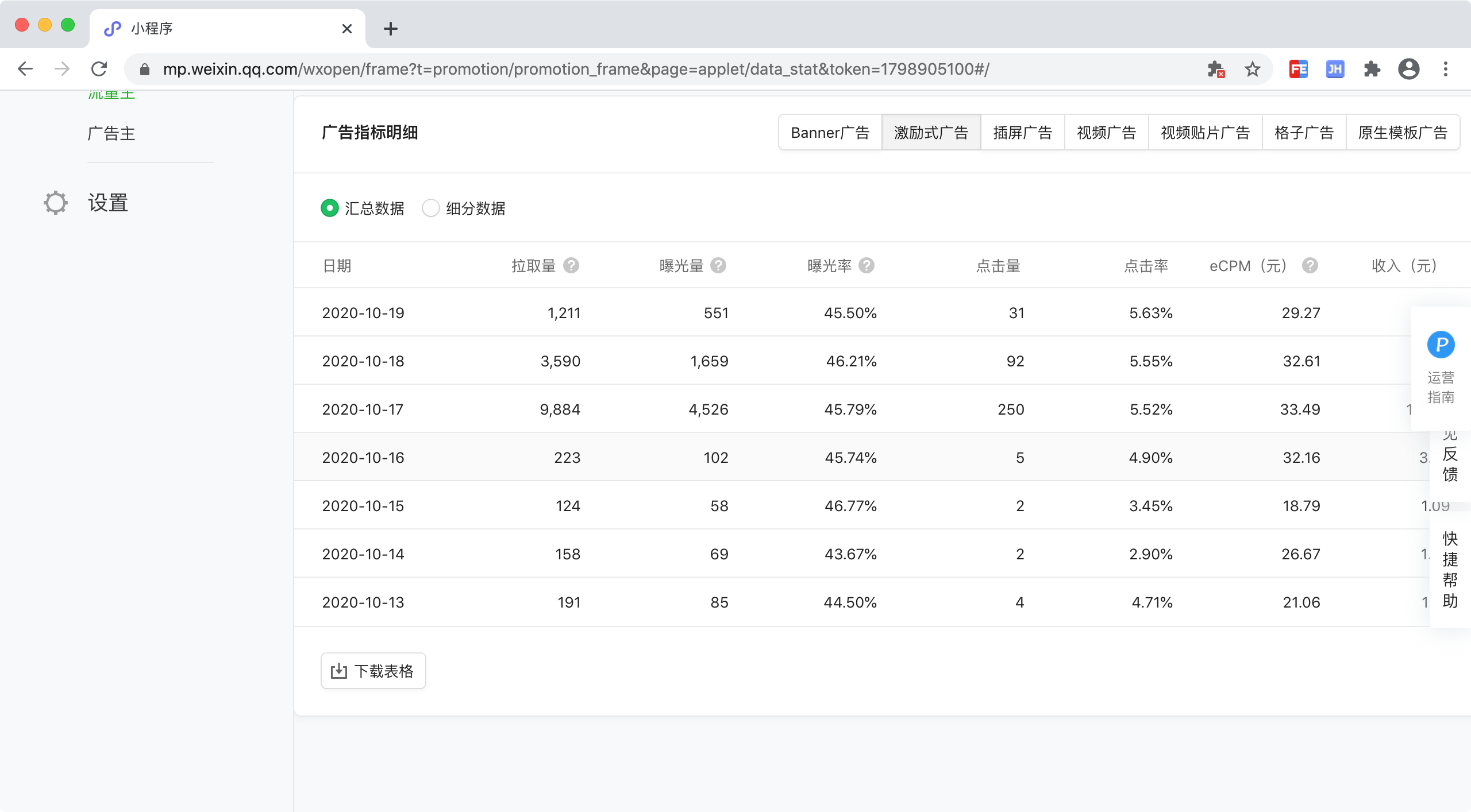Click the 曝光量 help question icon
Image resolution: width=1471 pixels, height=812 pixels.
(x=718, y=265)
